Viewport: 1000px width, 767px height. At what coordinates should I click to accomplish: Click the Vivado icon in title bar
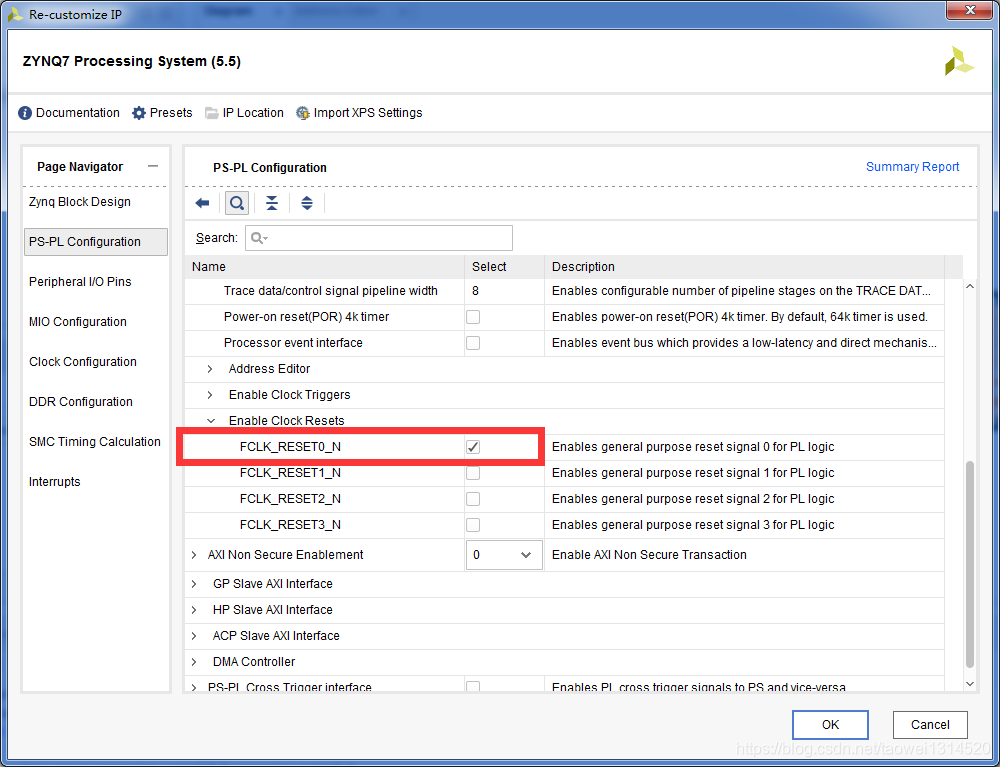tap(15, 14)
